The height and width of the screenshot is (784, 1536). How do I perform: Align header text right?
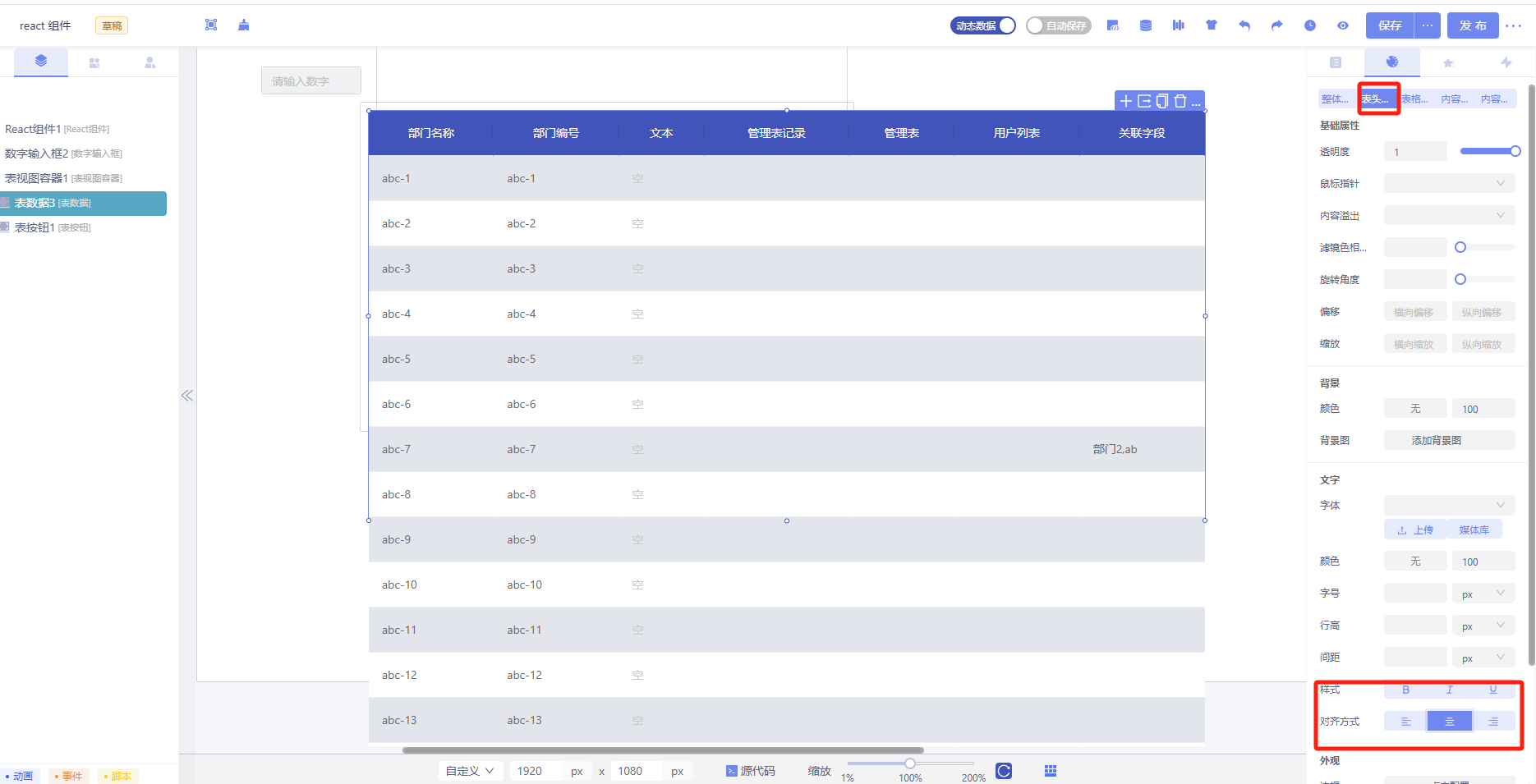(1493, 722)
